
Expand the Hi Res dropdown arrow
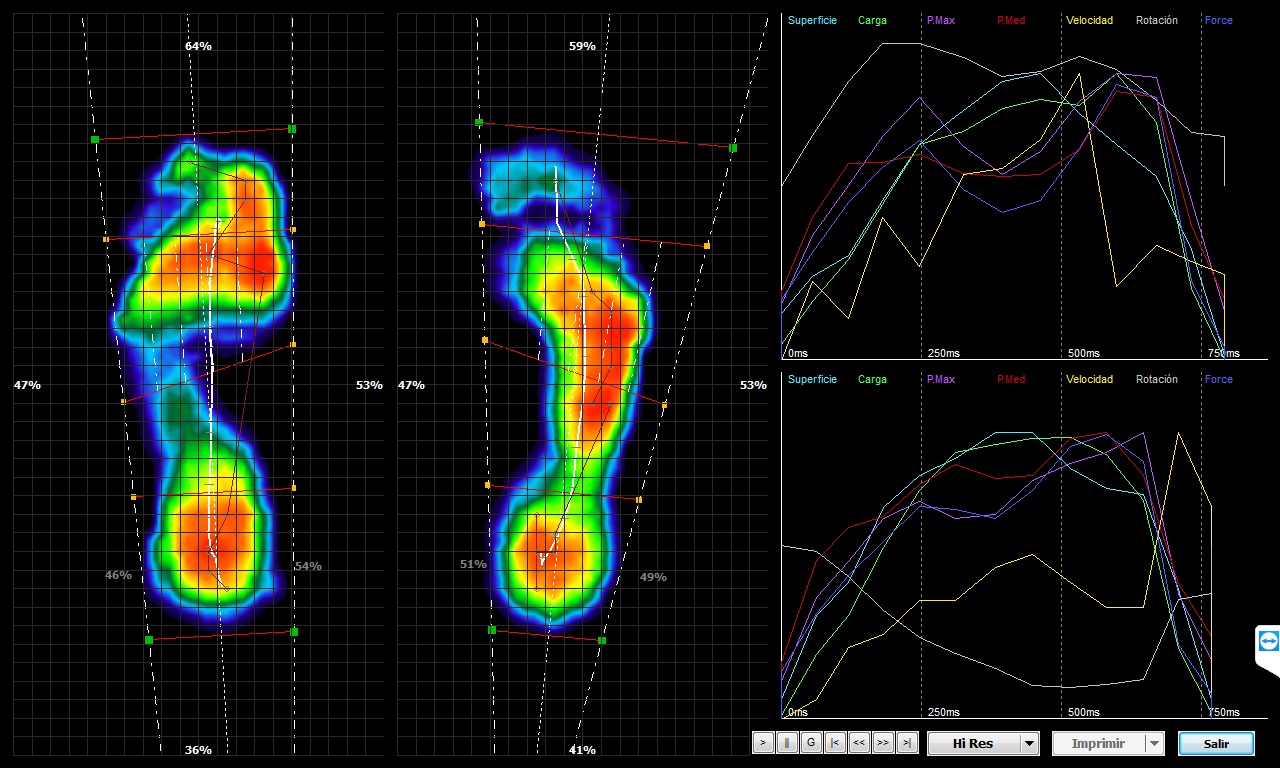1028,744
